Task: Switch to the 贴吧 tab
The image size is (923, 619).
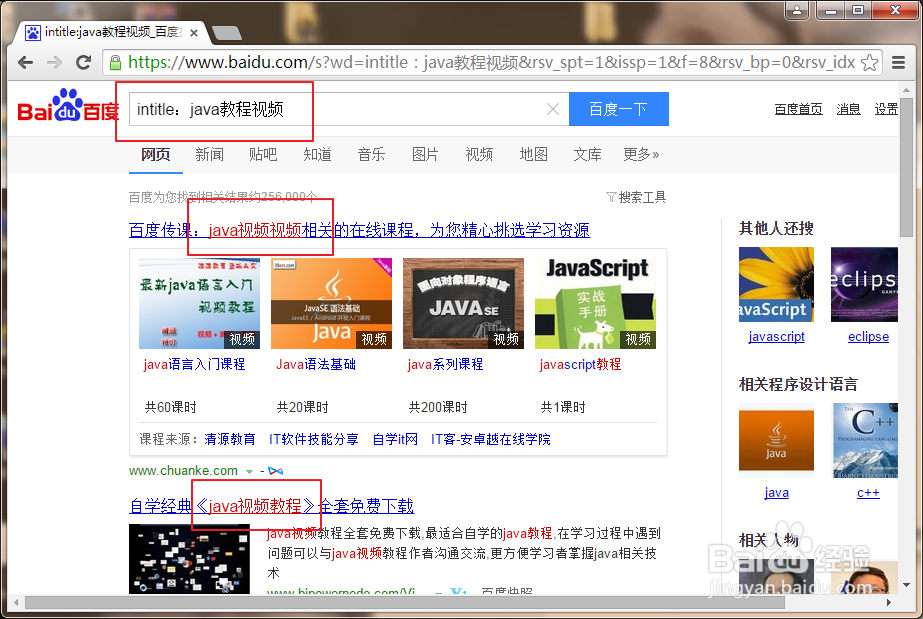Action: (x=263, y=154)
